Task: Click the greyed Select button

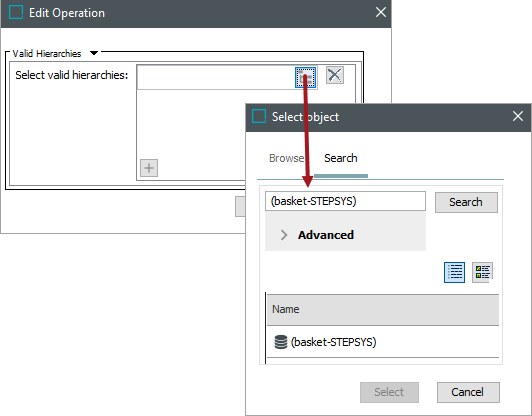Action: coord(389,392)
